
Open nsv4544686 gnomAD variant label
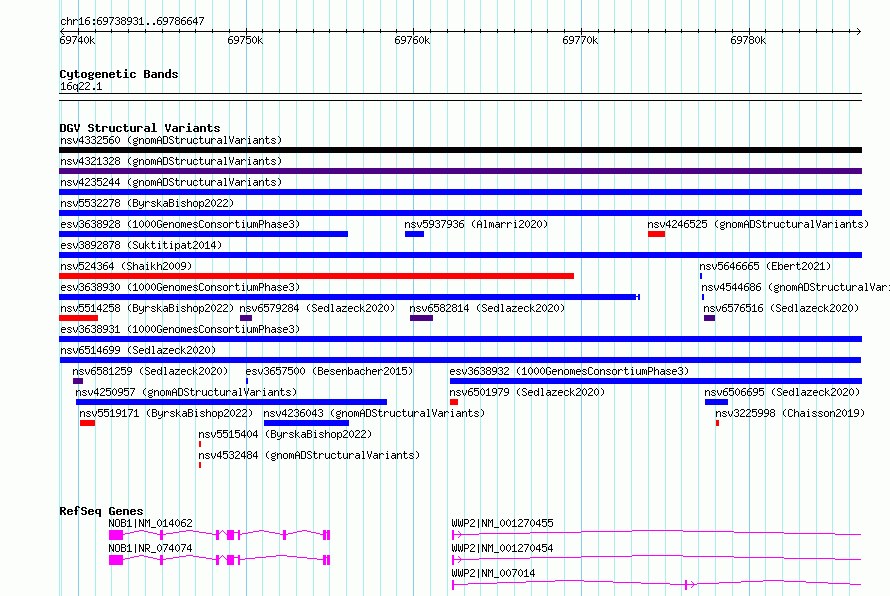point(795,287)
